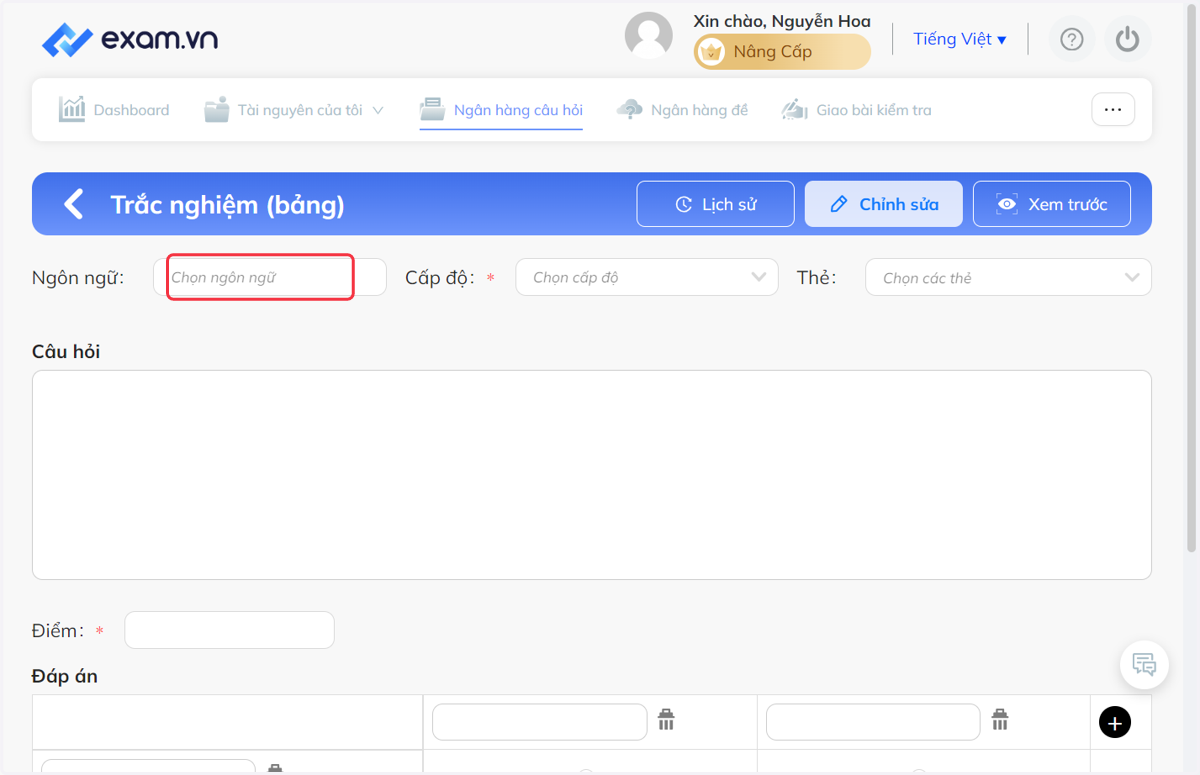
Task: Open the Chọn ngôn ngữ dropdown
Action: point(270,277)
